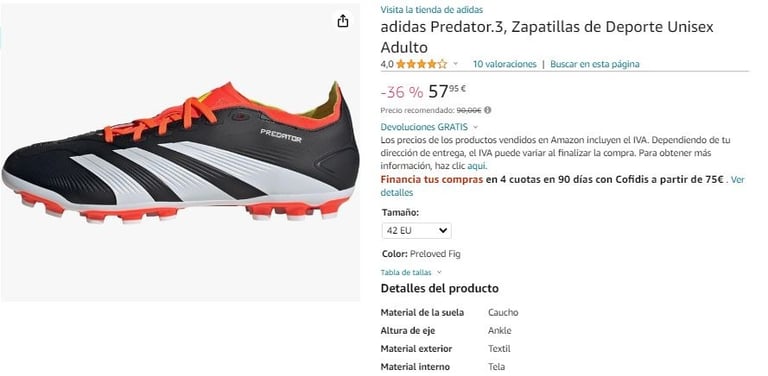Click the Devoluciones GRATIS text link
The width and height of the screenshot is (768, 376).
tap(424, 127)
